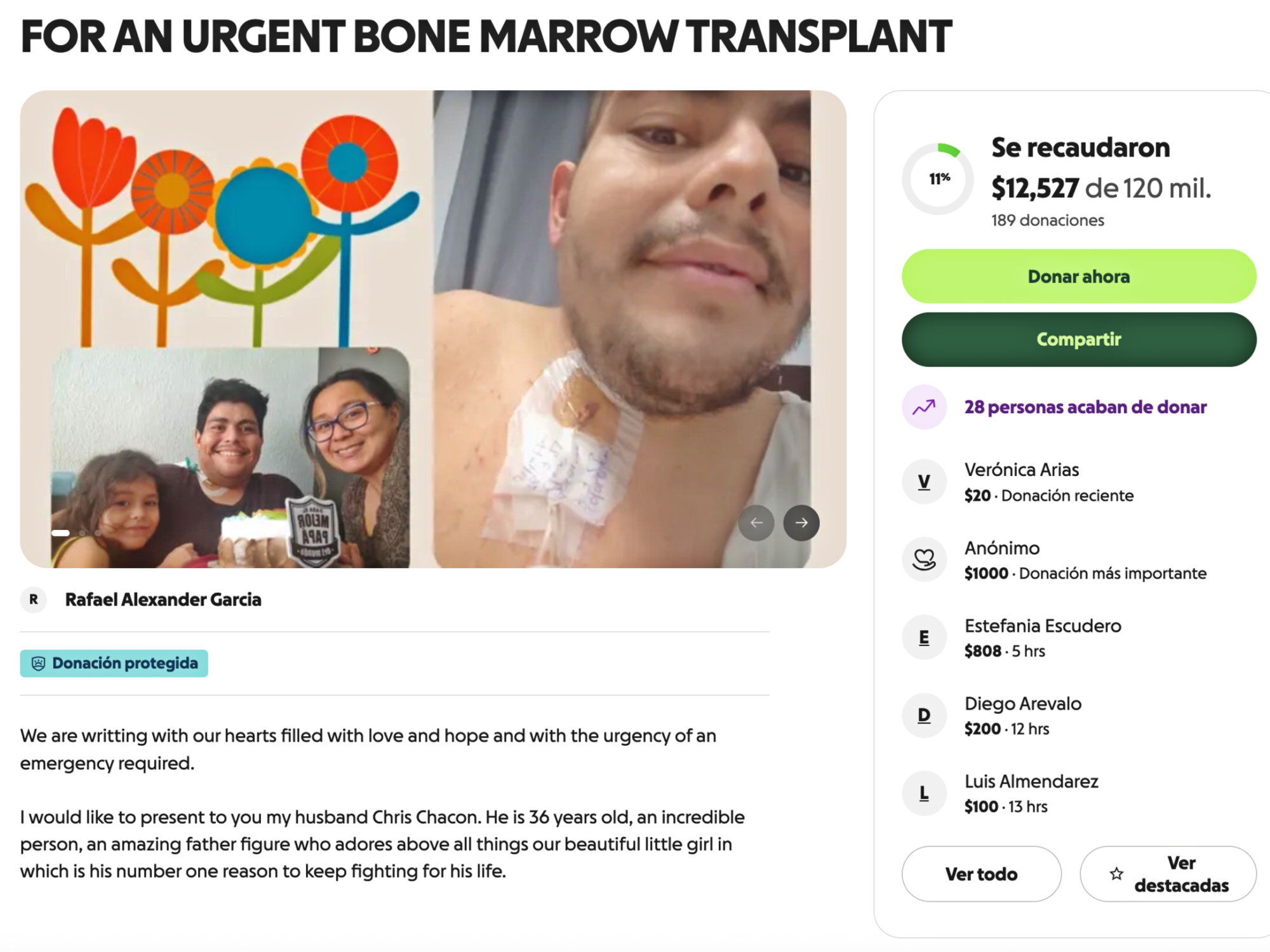This screenshot has width=1270, height=952.
Task: Select the first carousel slide indicator
Action: point(61,532)
